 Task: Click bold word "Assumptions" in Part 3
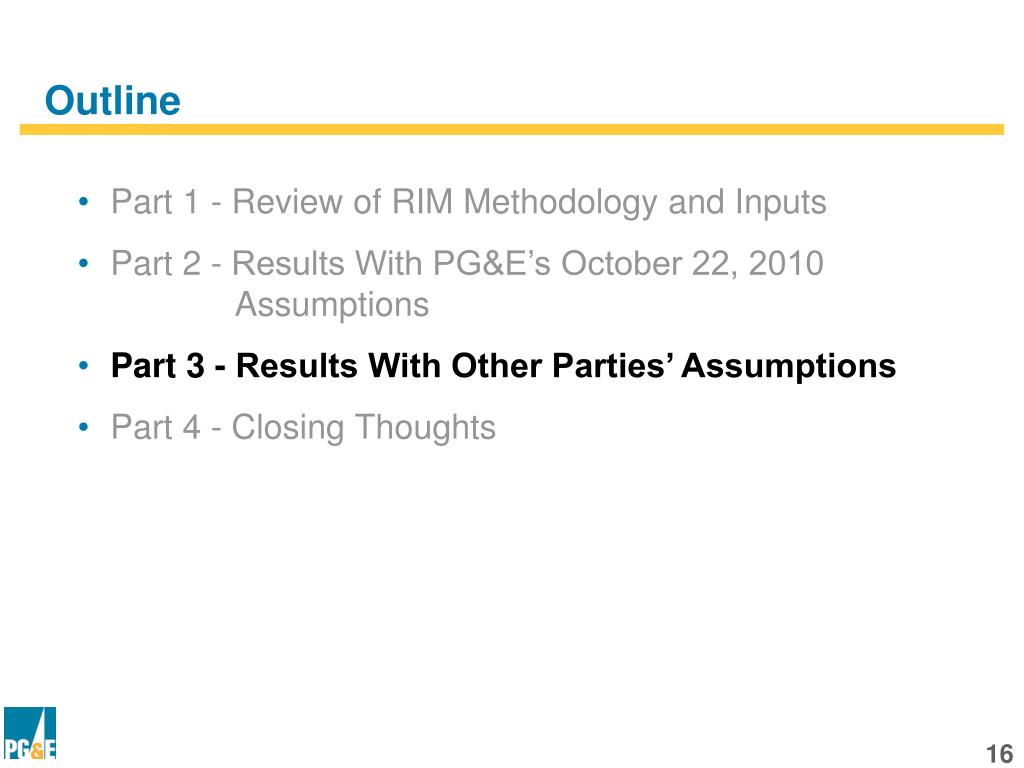[x=788, y=366]
